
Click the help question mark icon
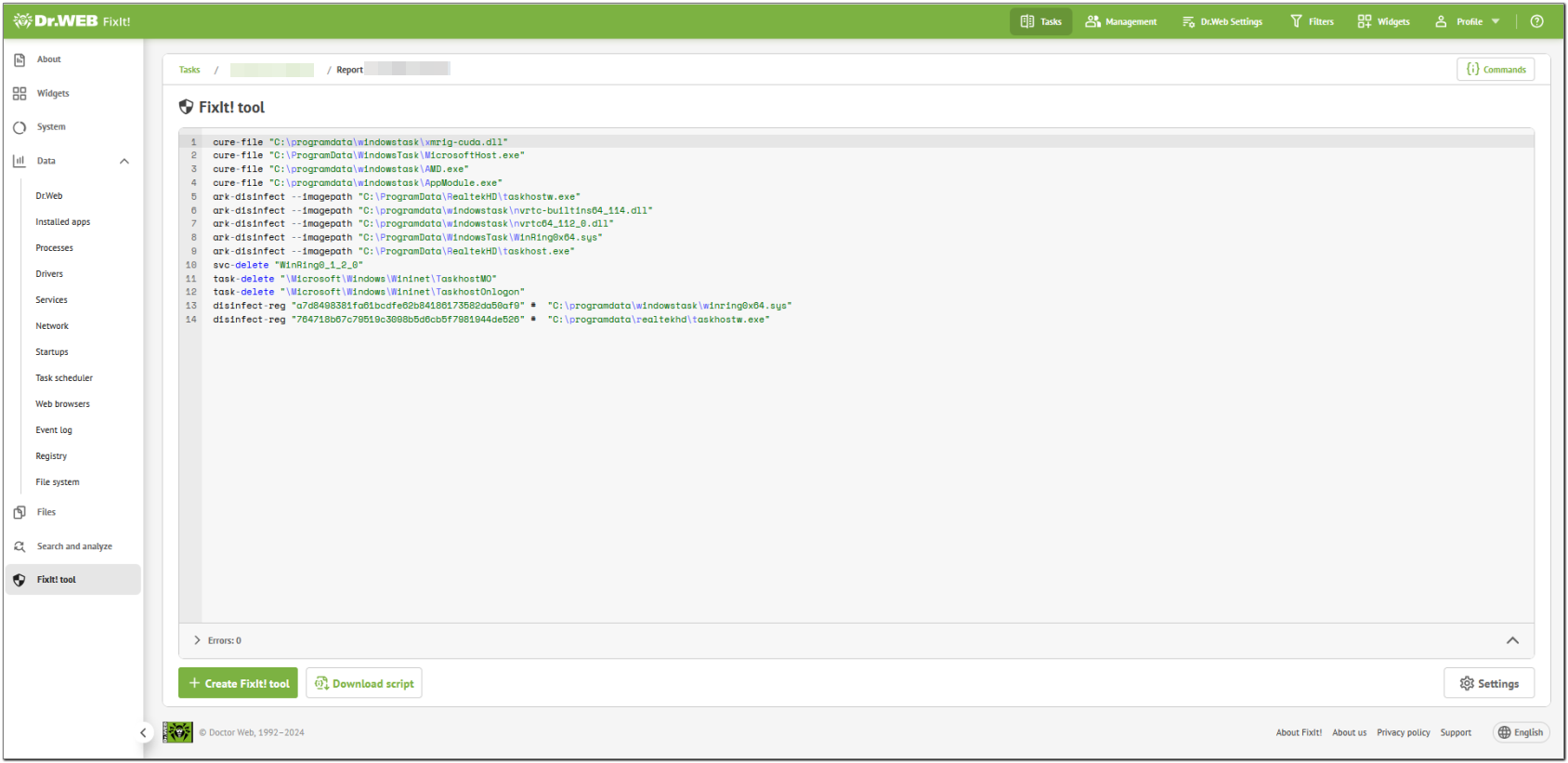pyautogui.click(x=1537, y=21)
